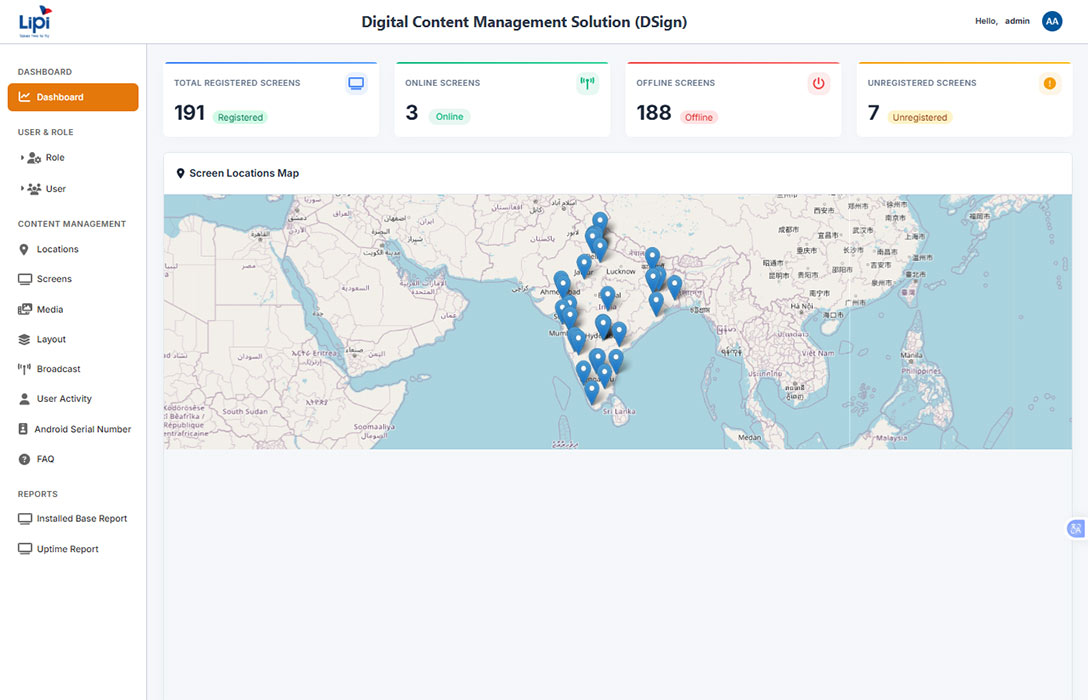The height and width of the screenshot is (700, 1088).
Task: Click the green Online badge
Action: pyautogui.click(x=449, y=117)
